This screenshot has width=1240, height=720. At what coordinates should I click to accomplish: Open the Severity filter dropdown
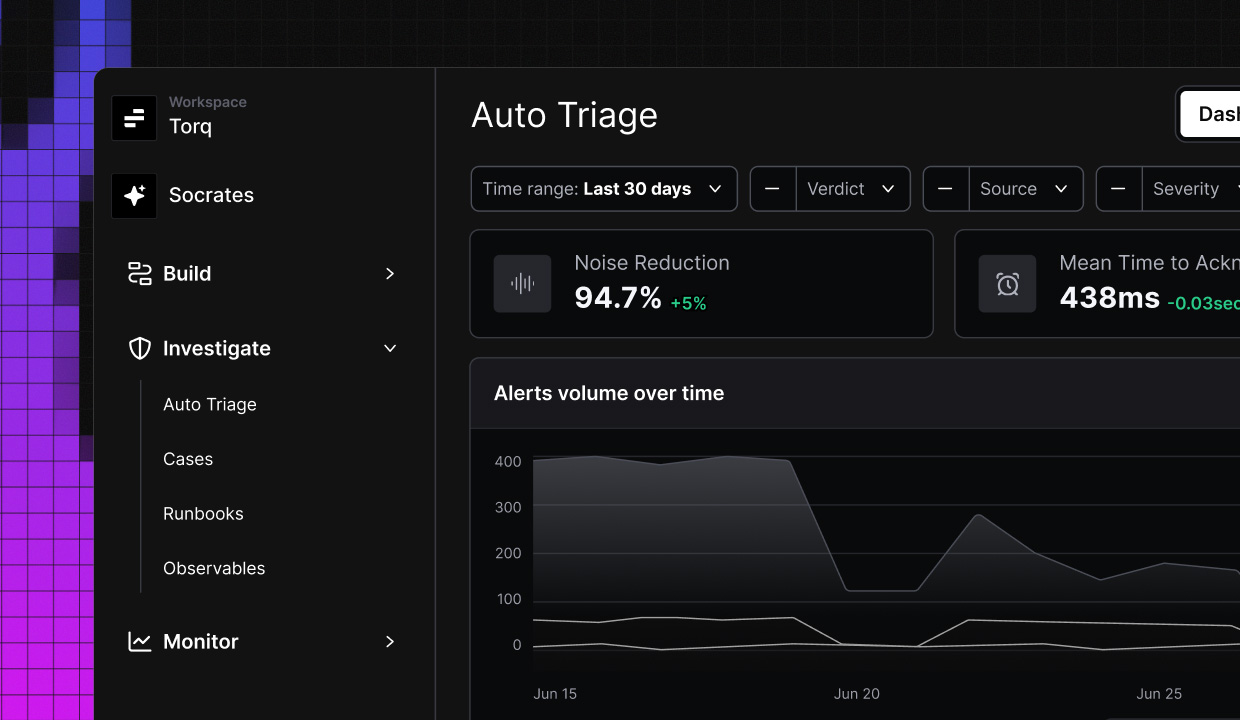tap(1191, 189)
